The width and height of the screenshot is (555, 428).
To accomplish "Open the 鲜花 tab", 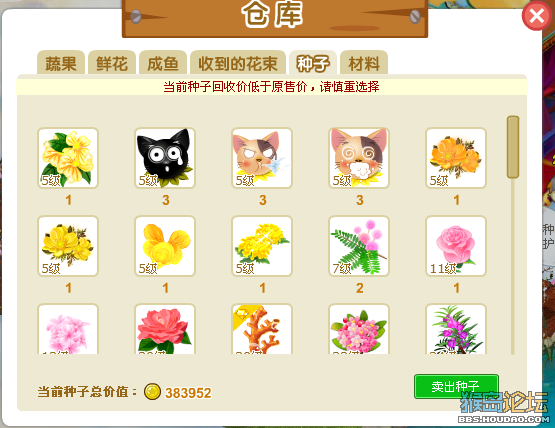I will 112,63.
